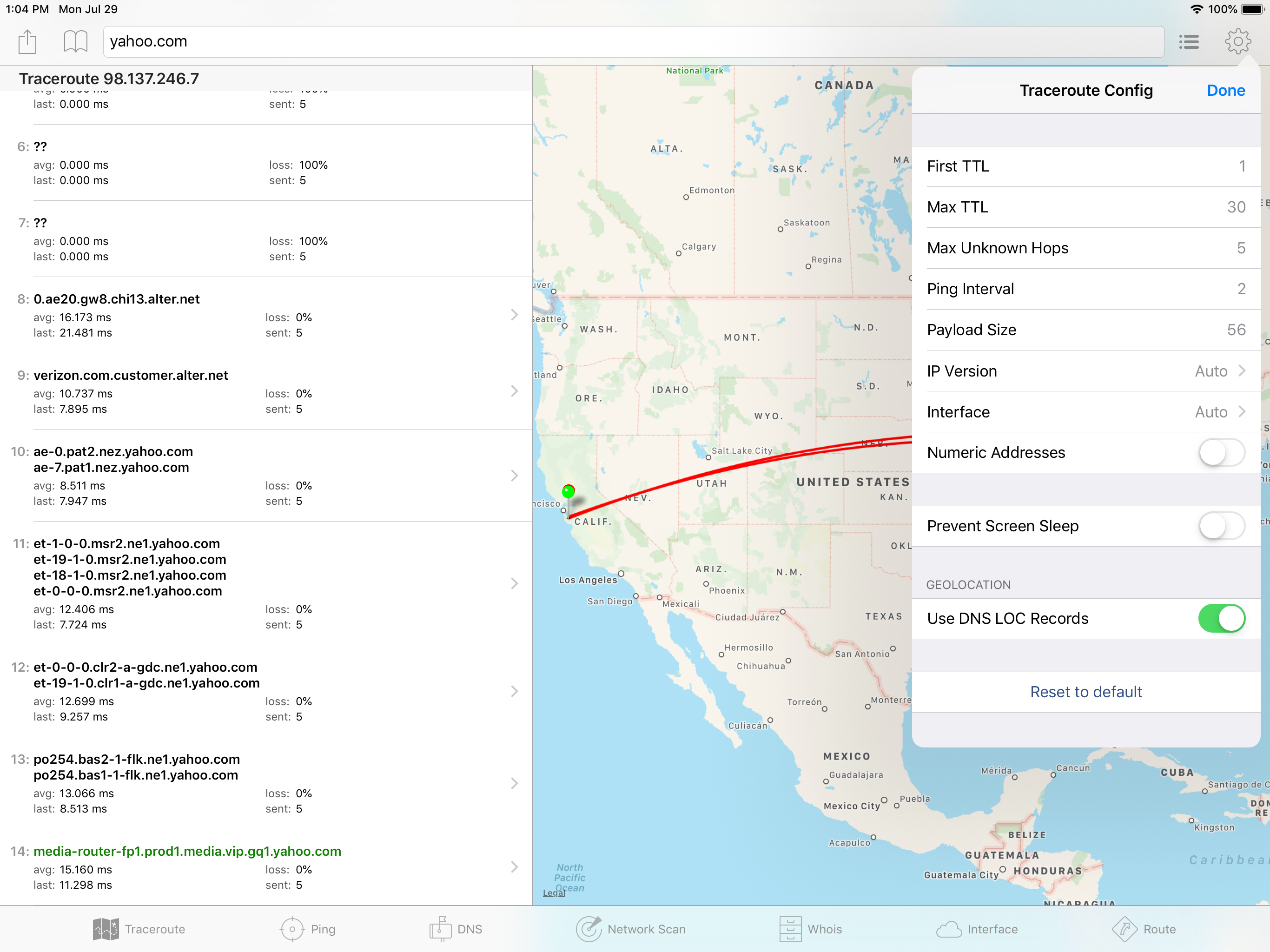The height and width of the screenshot is (952, 1270).
Task: Expand hop 9 verizon.com.customer.alter.net details
Action: (514, 391)
